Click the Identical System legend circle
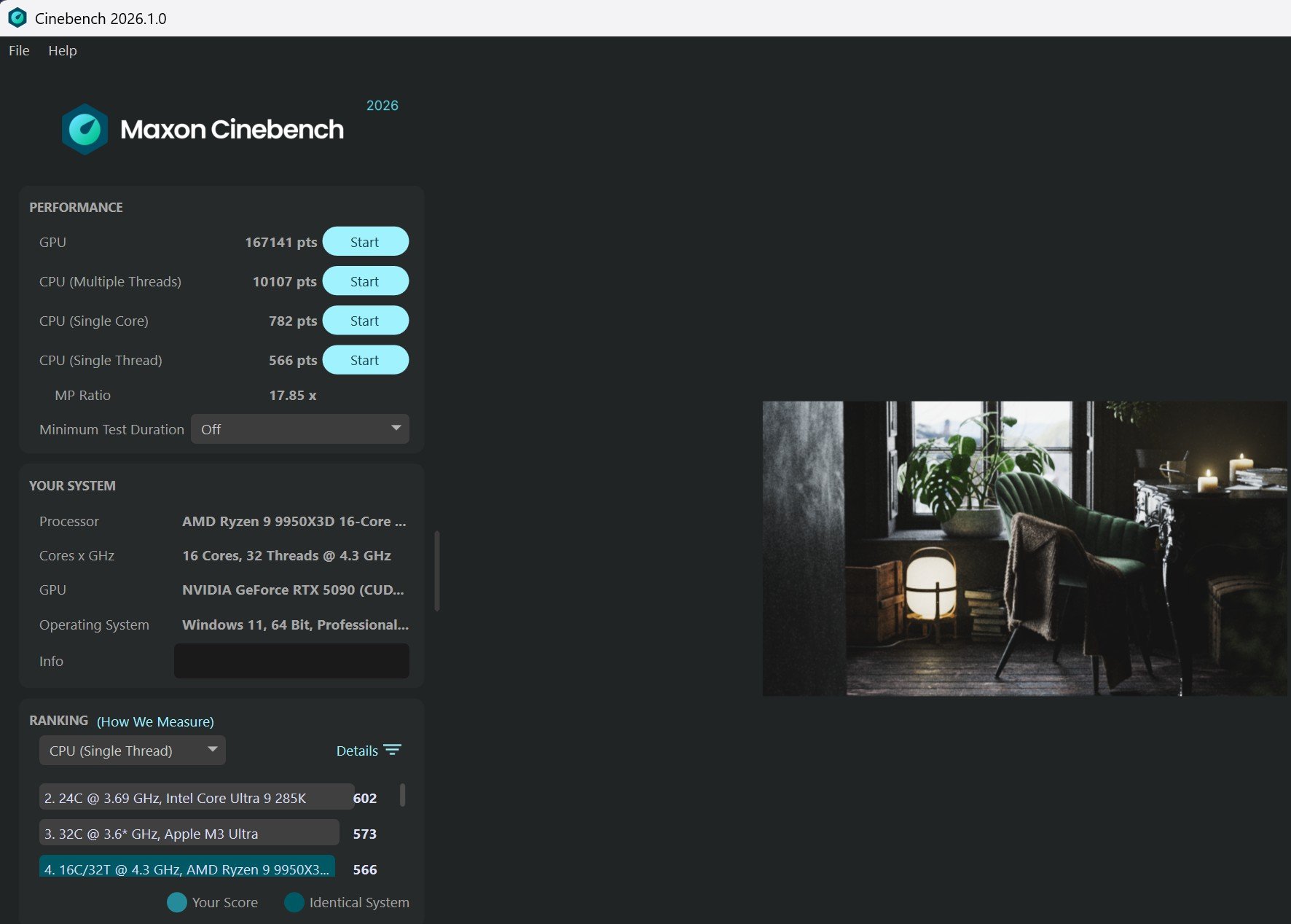 [294, 902]
